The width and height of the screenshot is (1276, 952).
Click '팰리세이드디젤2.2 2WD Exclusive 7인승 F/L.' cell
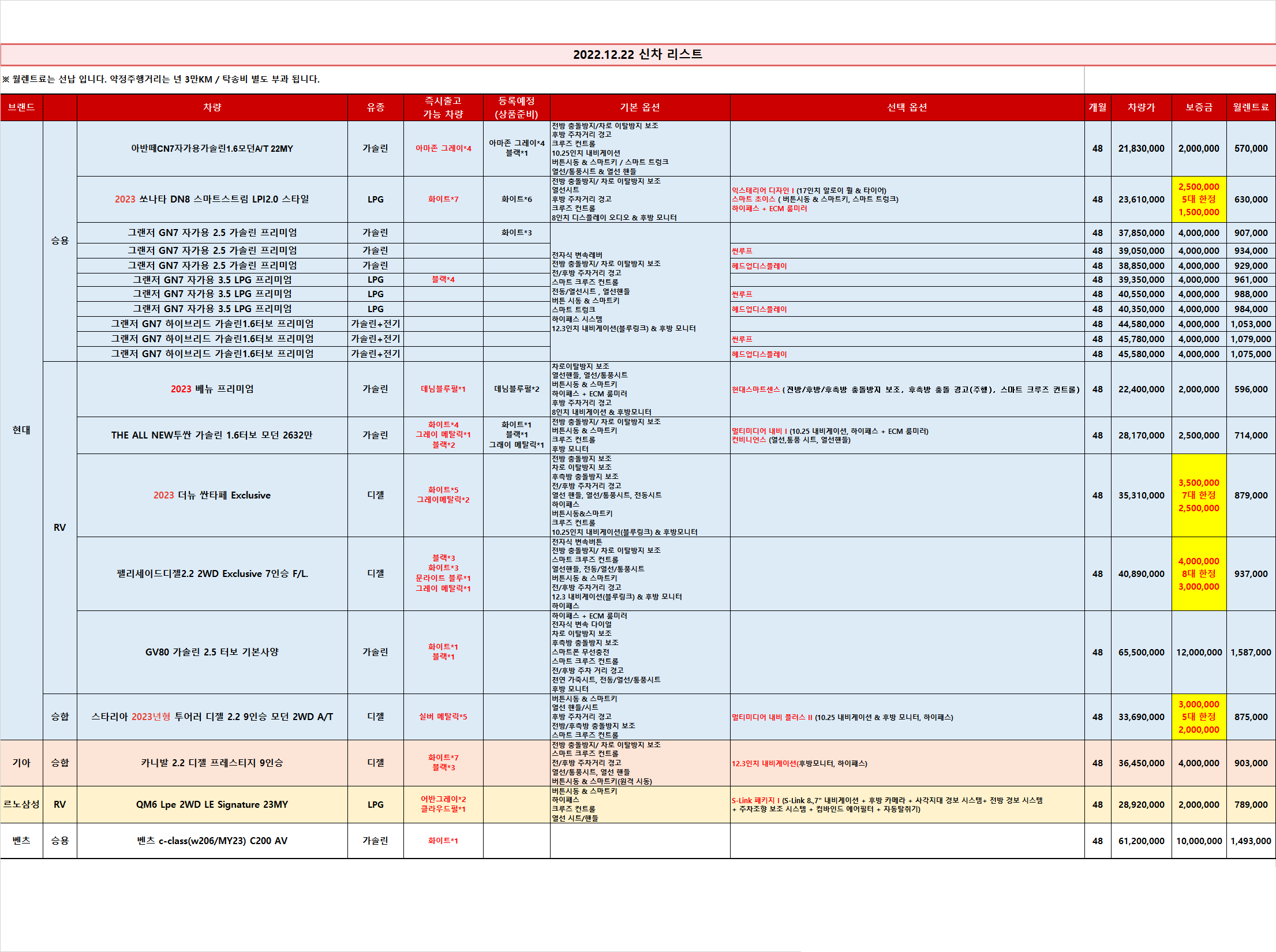(212, 574)
